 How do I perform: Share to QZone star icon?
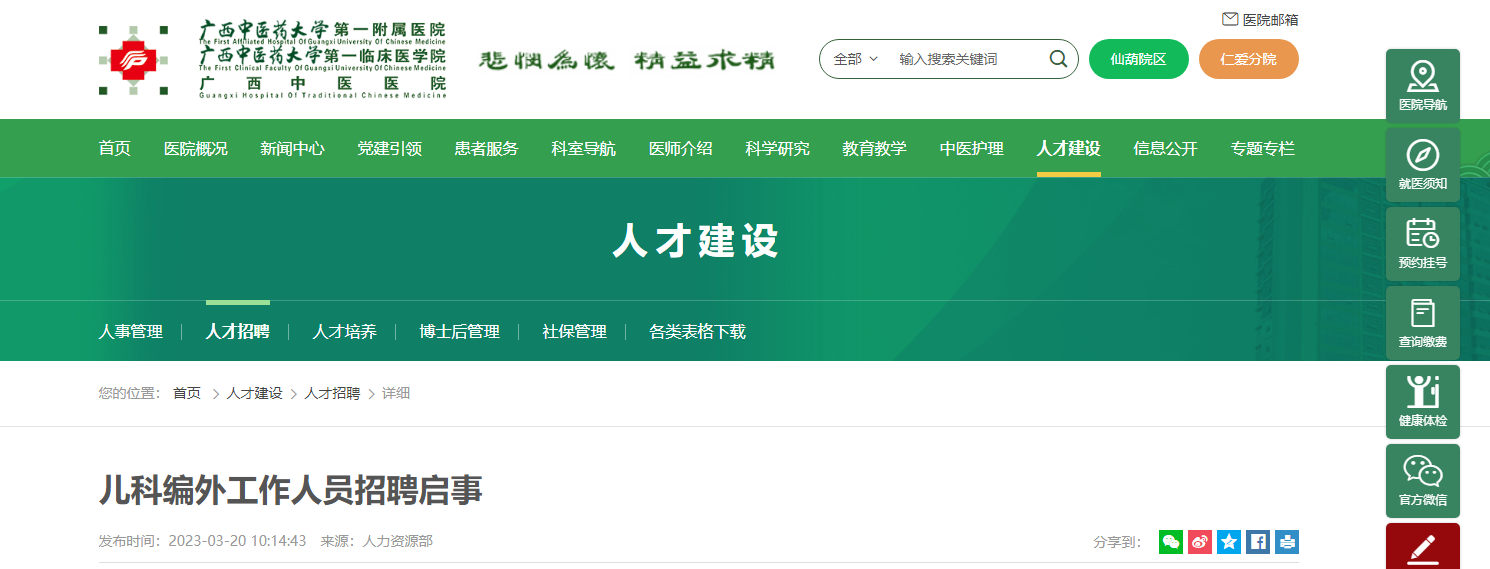[1229, 542]
